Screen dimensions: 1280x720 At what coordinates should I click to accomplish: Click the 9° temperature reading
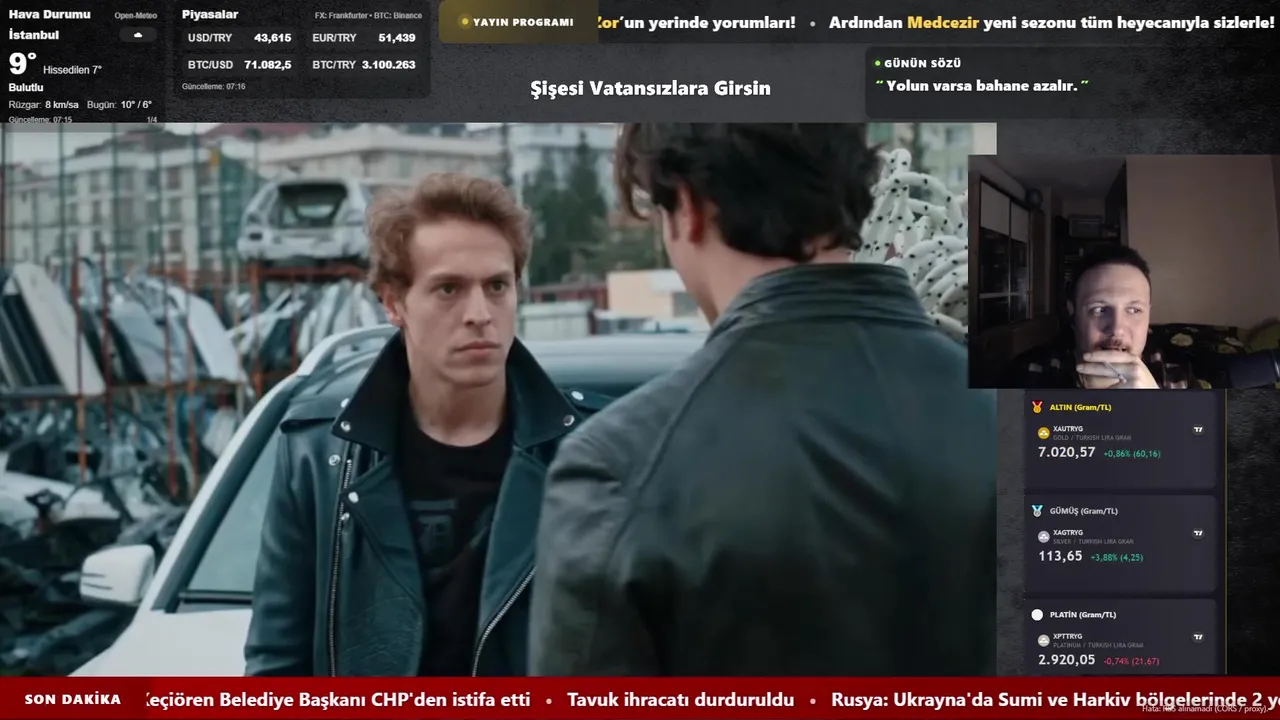pos(23,65)
